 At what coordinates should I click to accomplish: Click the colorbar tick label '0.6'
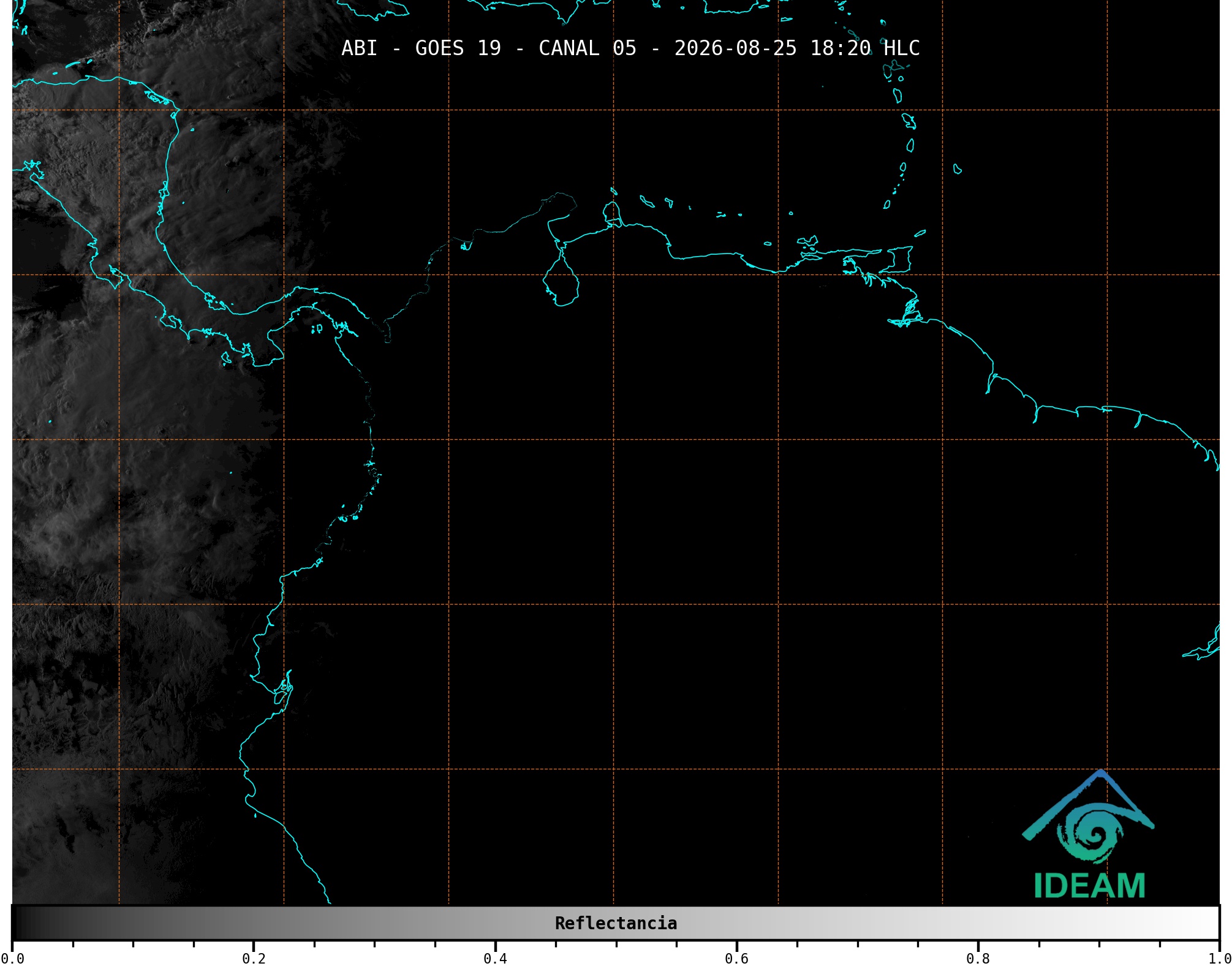pyautogui.click(x=736, y=958)
